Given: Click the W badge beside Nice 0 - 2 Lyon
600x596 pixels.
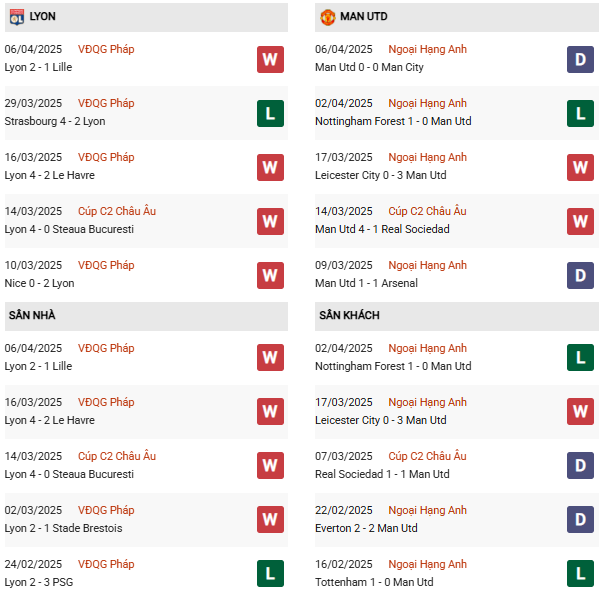Looking at the screenshot, I should tap(270, 275).
